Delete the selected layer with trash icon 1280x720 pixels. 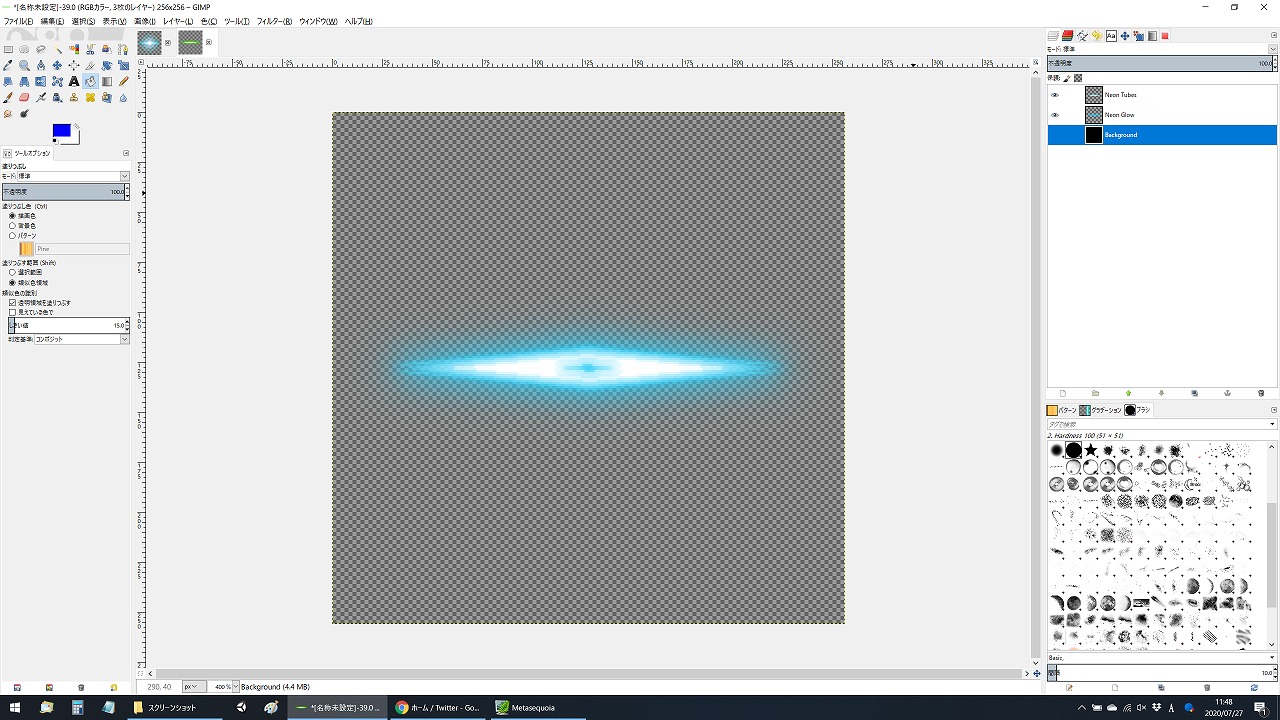1261,393
